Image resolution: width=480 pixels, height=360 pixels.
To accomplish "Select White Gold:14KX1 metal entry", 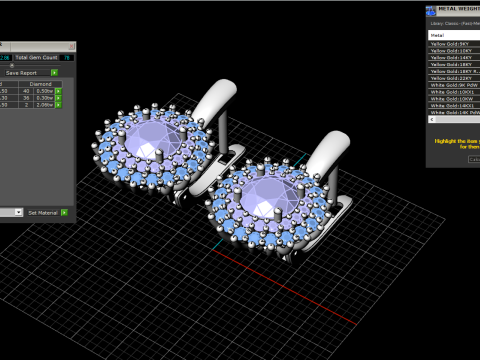I will (454, 106).
